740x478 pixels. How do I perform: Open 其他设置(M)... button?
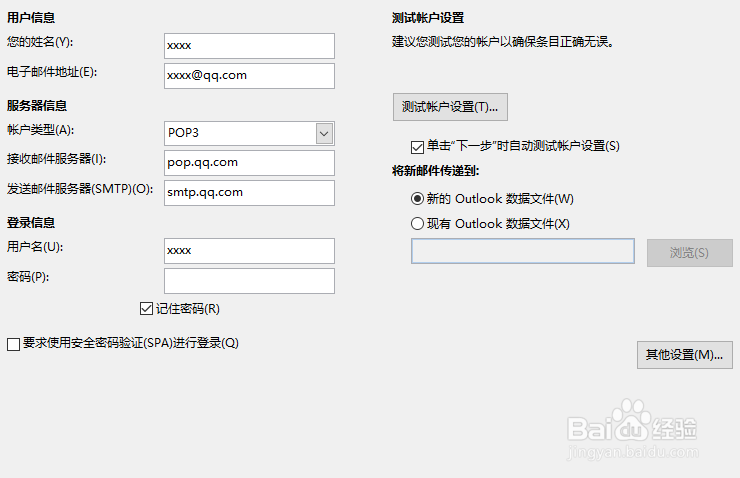[685, 355]
